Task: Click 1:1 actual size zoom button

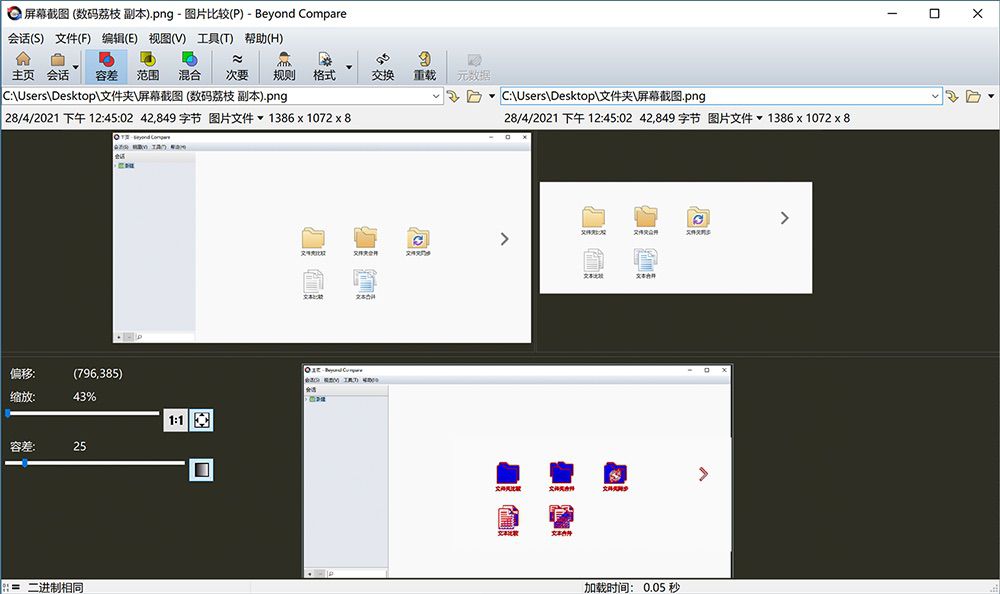Action: click(175, 420)
